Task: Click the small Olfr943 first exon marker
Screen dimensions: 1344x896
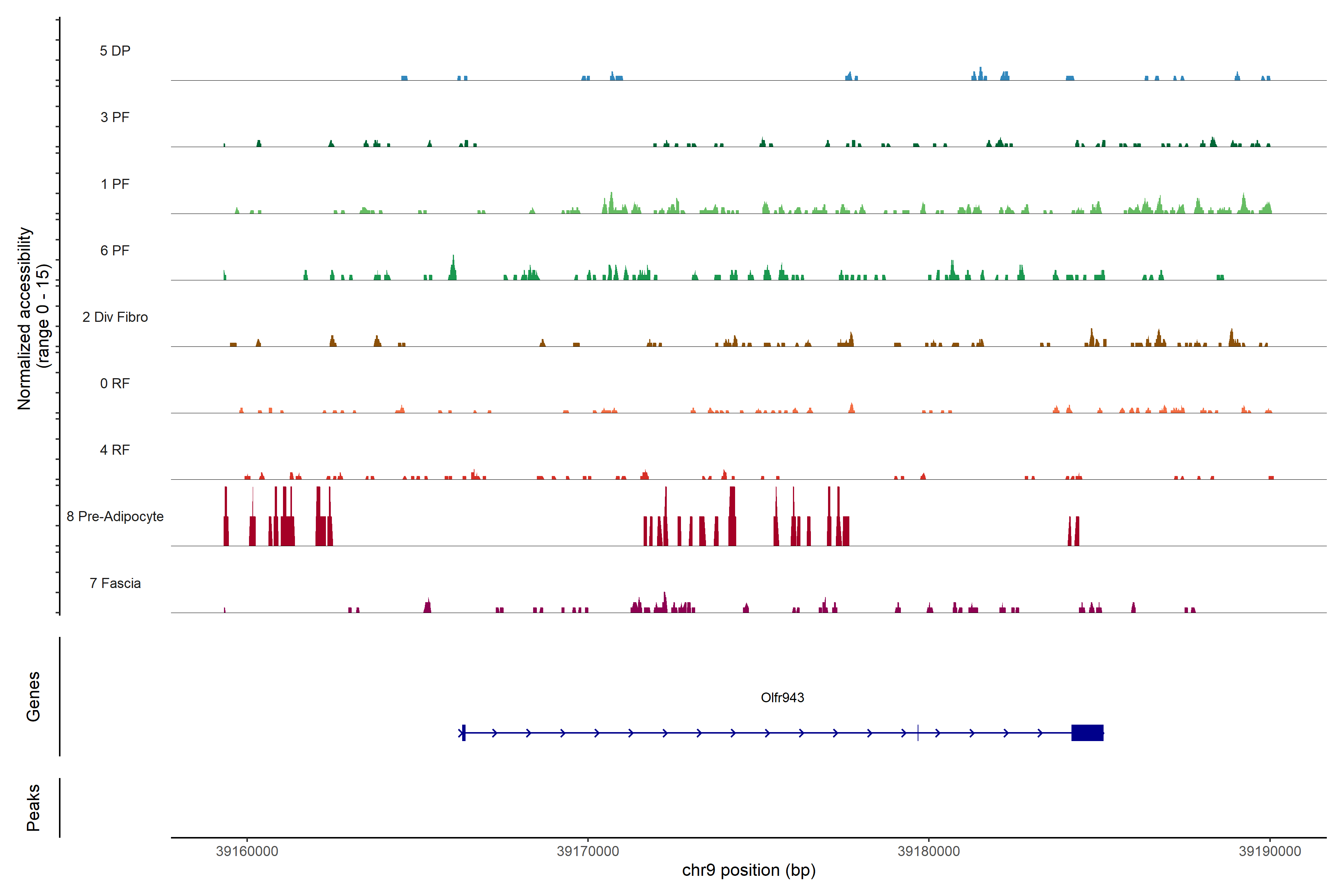Action: tap(463, 732)
